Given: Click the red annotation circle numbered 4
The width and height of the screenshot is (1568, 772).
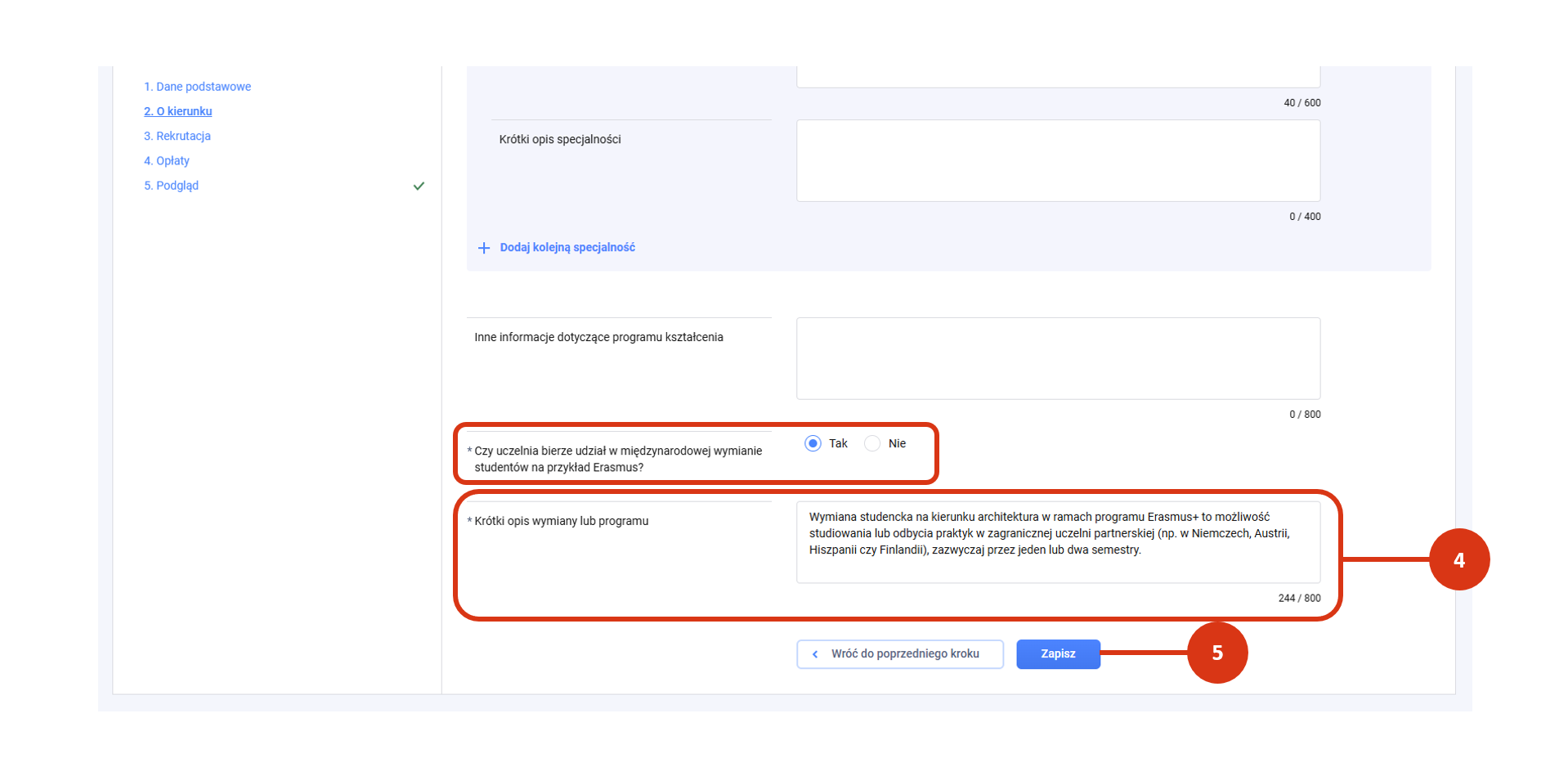Looking at the screenshot, I should pyautogui.click(x=1459, y=560).
